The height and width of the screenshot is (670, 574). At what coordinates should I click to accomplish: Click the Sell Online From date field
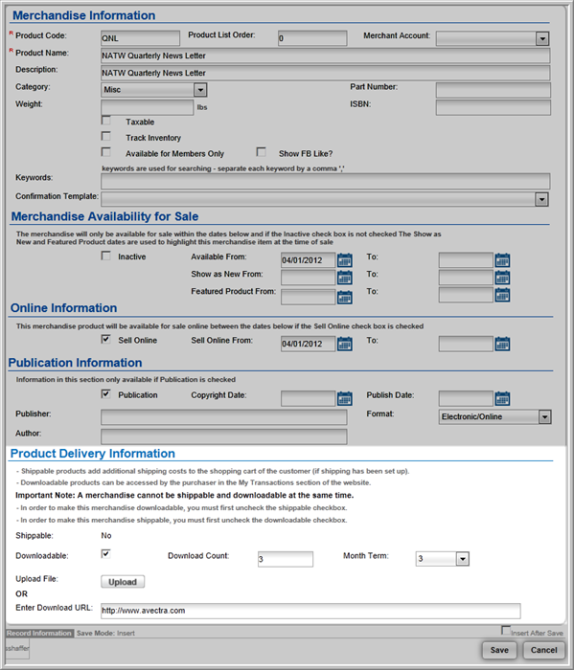coord(308,344)
